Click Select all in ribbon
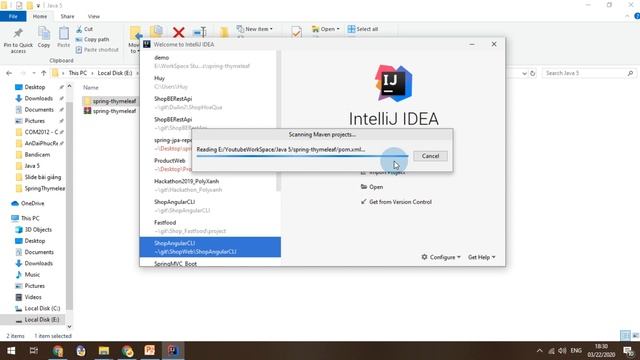640x360 pixels. tap(363, 29)
